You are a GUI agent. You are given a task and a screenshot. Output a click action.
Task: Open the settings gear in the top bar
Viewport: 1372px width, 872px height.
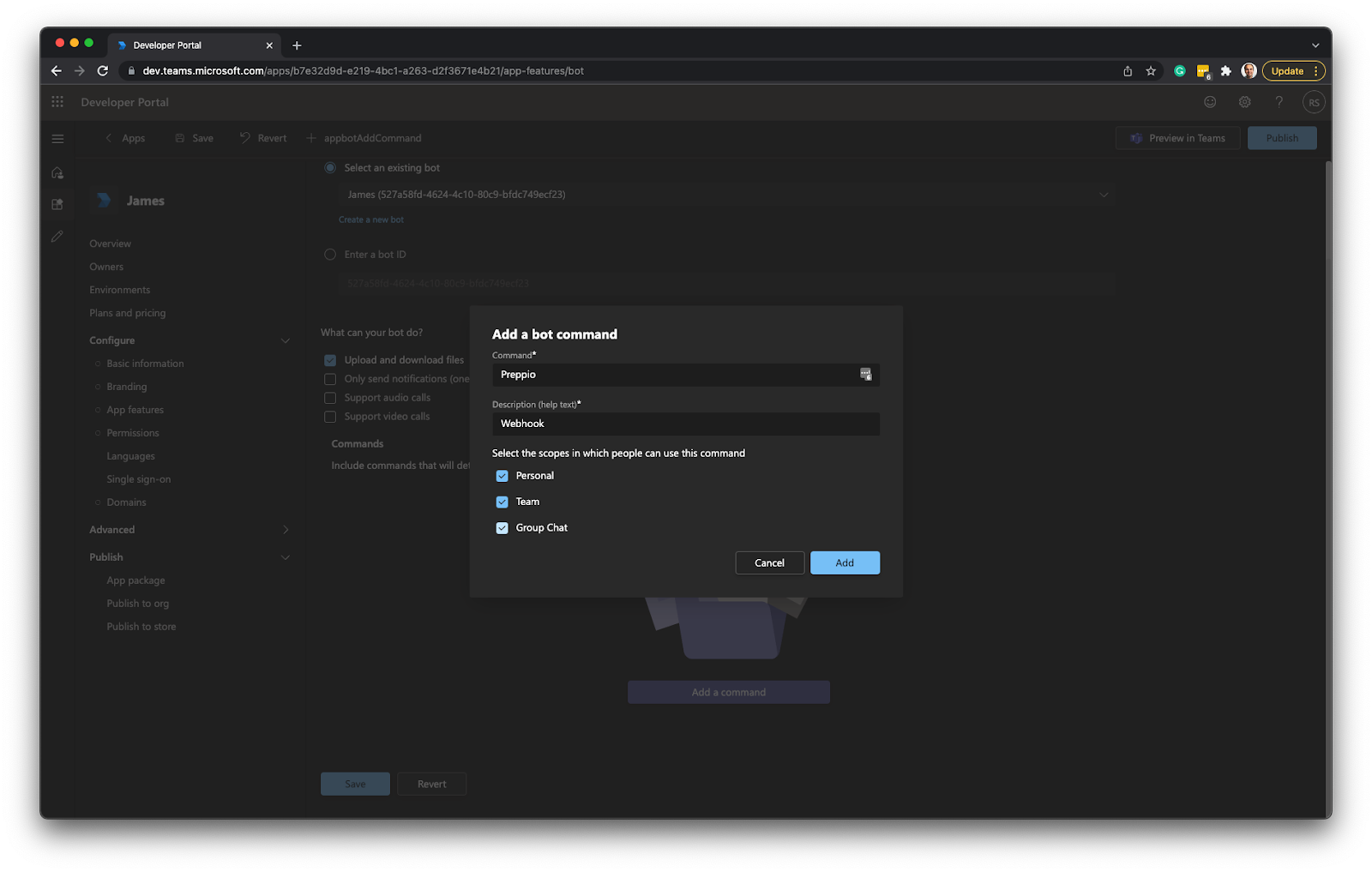(x=1244, y=101)
